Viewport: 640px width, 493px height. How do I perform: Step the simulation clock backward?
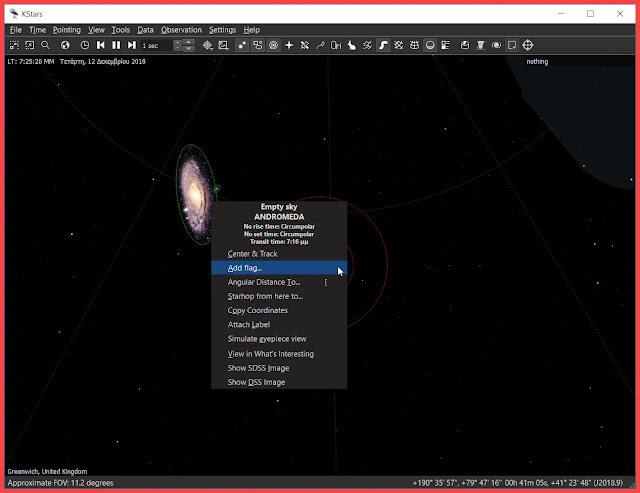[x=100, y=45]
